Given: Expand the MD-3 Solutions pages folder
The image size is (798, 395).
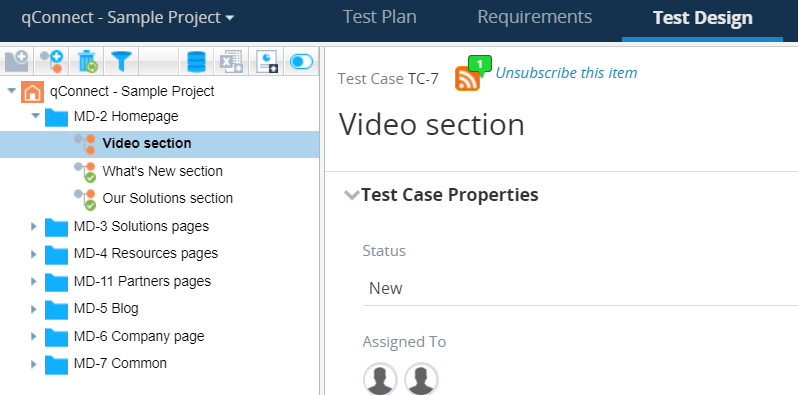Looking at the screenshot, I should tap(34, 226).
